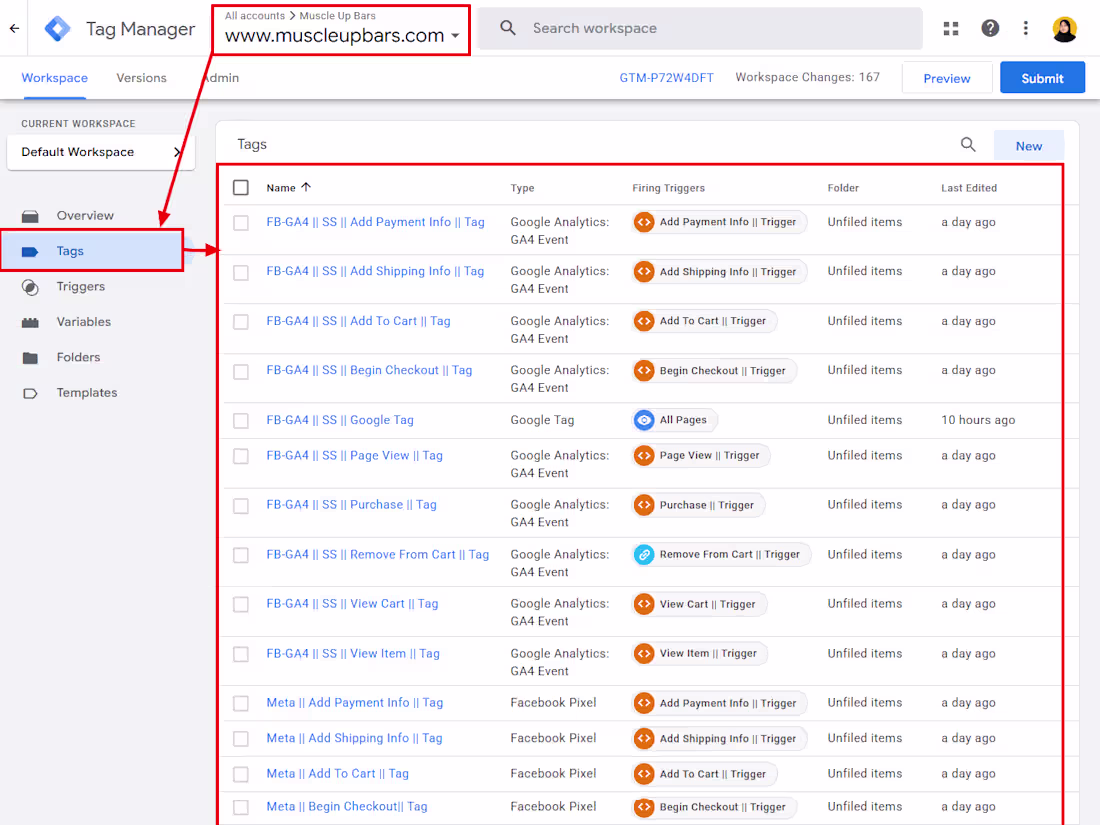Check the FB-GA4 Google Tag row checkbox

[x=240, y=420]
